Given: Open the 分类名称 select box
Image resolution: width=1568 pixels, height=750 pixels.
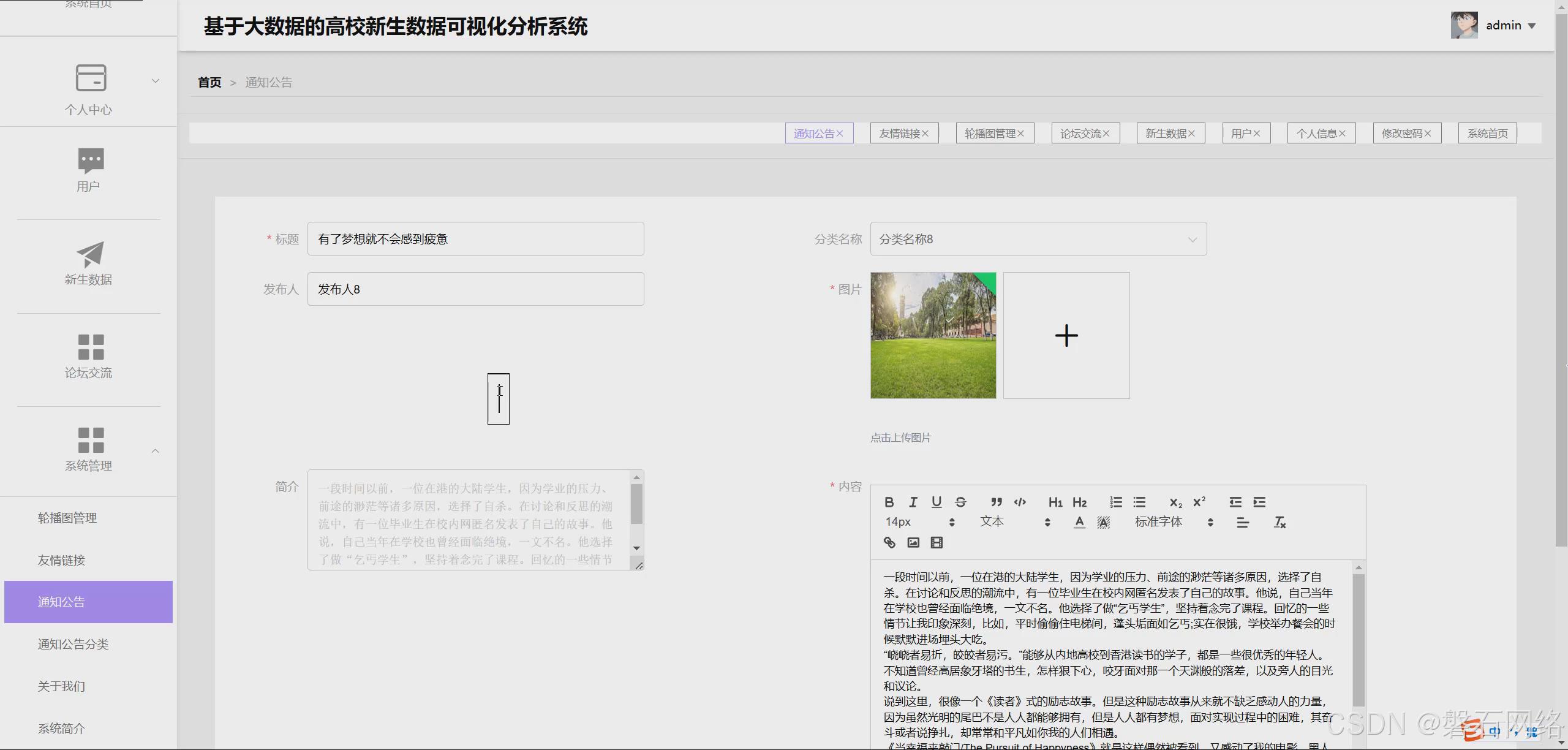Looking at the screenshot, I should click(x=1038, y=239).
